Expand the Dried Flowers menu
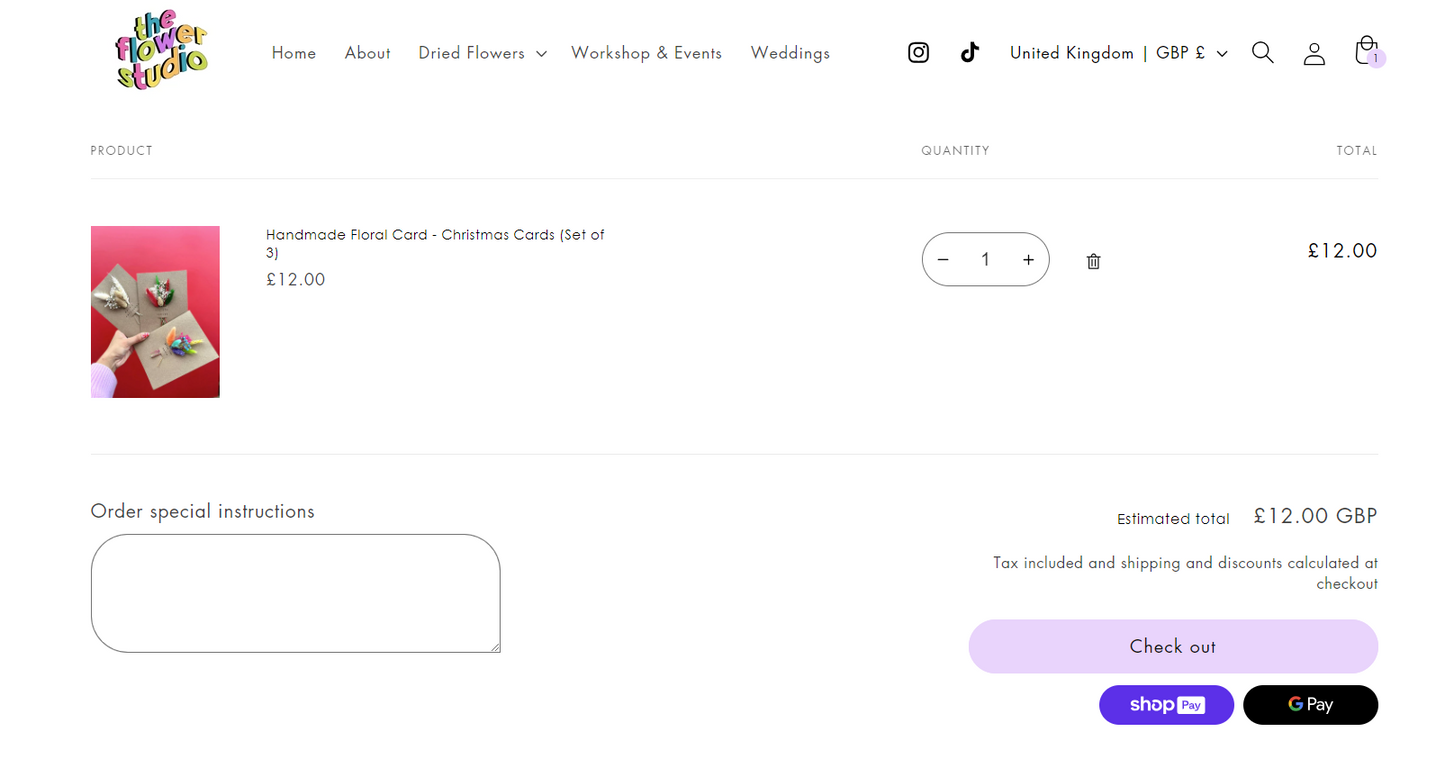1445x759 pixels. [x=482, y=53]
